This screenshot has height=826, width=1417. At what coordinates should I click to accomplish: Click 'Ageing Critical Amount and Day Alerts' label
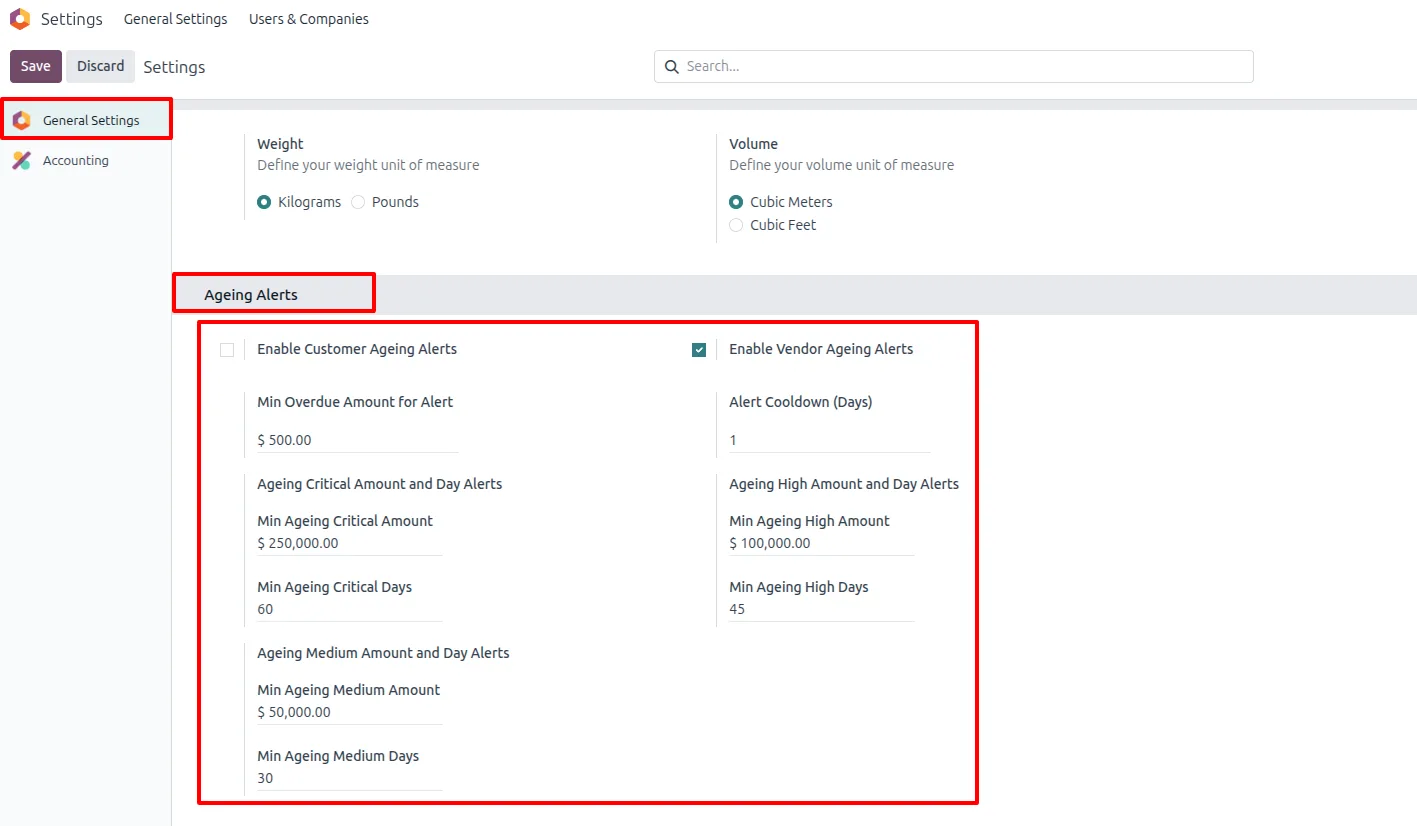point(379,484)
